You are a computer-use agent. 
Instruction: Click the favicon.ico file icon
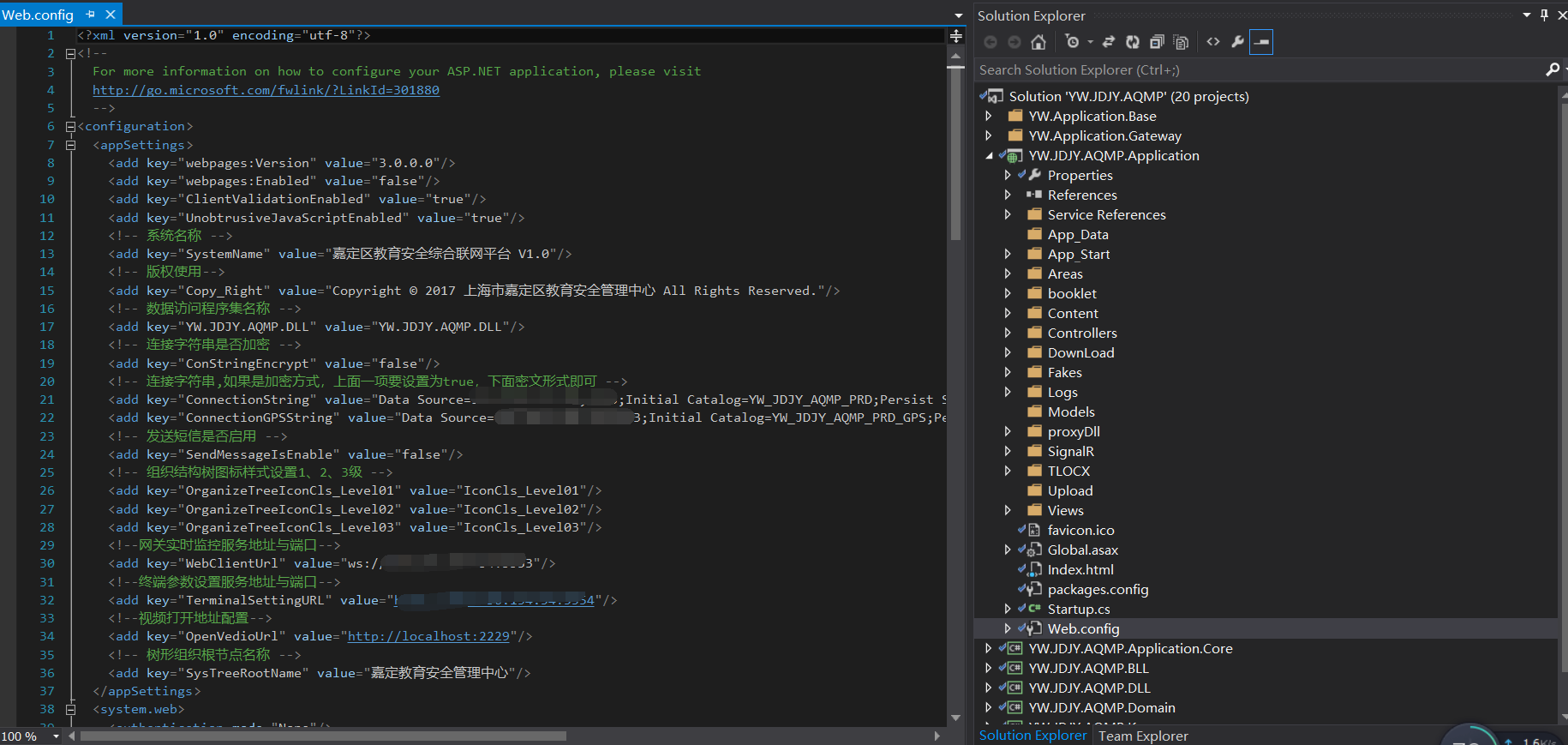pos(1034,530)
